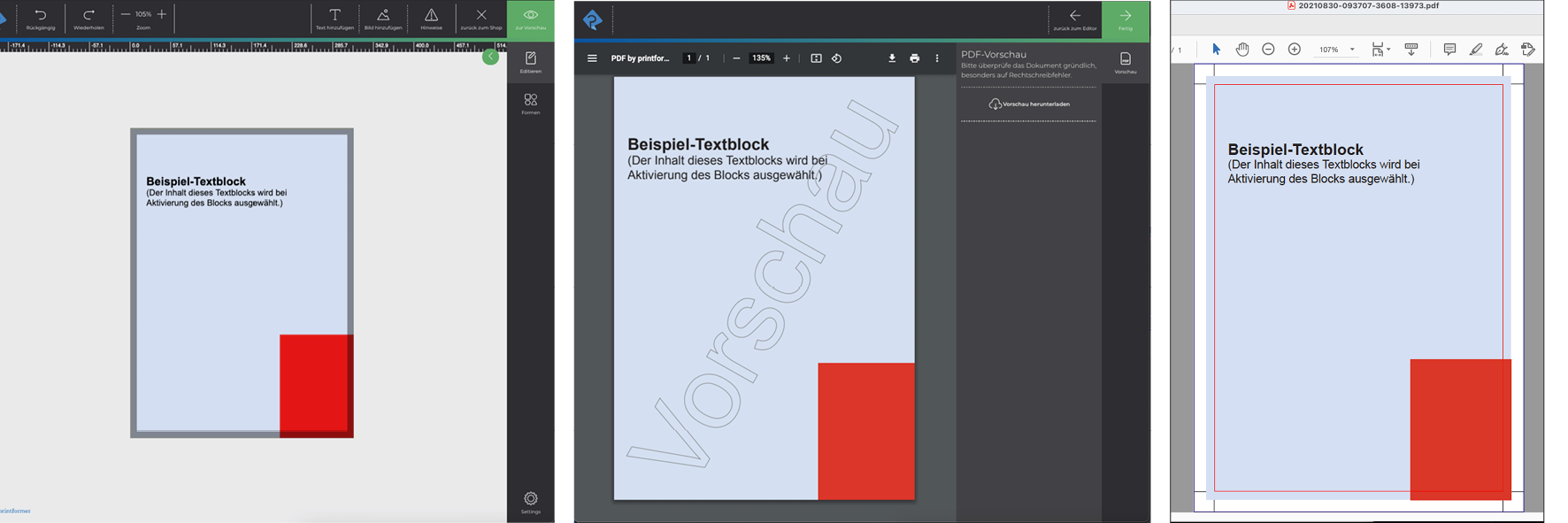
Task: Click Bild hinzufügen to add image
Action: coord(383,17)
